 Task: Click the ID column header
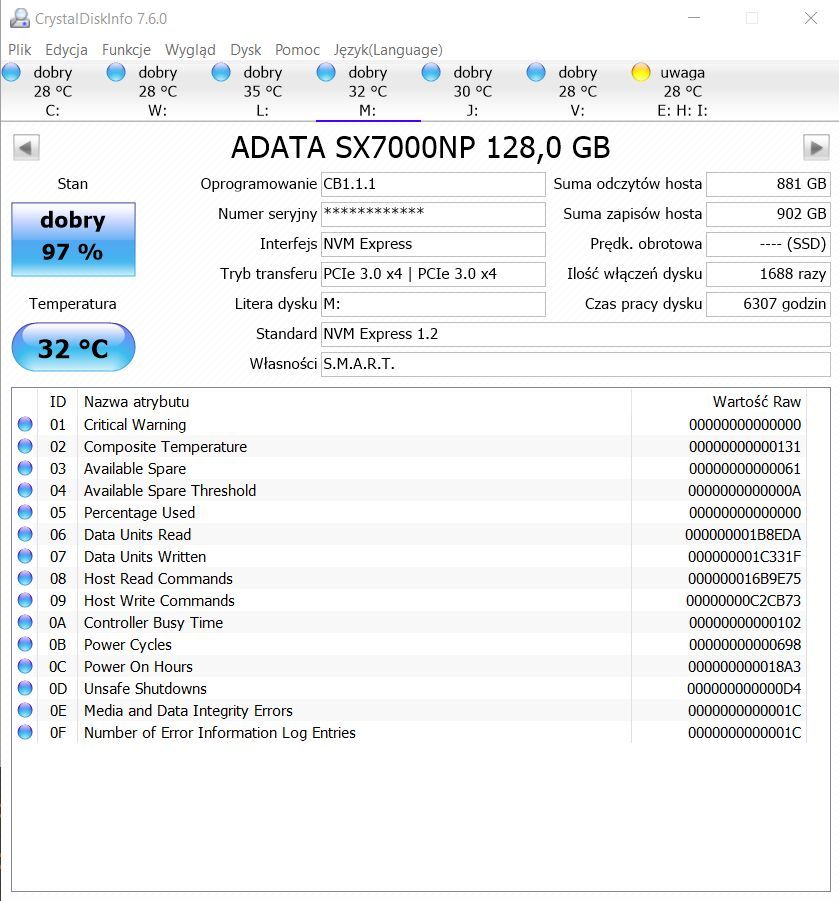coord(58,402)
